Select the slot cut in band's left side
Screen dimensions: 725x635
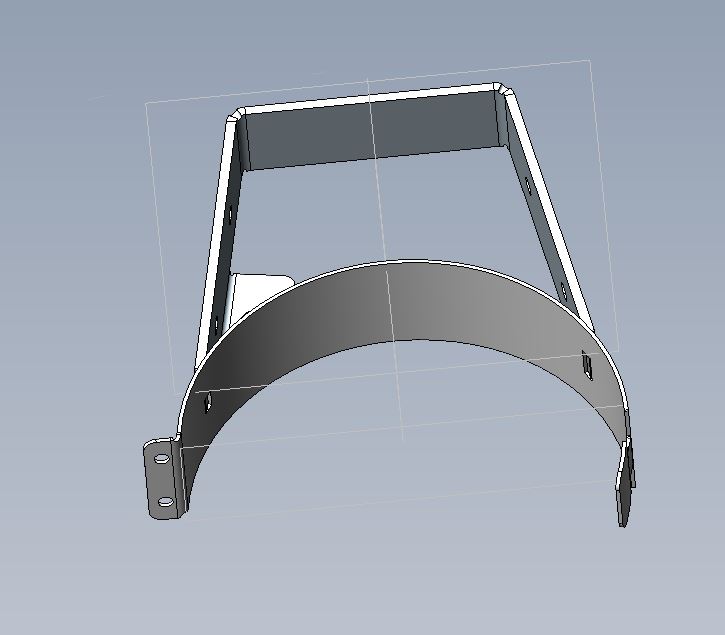pos(208,402)
